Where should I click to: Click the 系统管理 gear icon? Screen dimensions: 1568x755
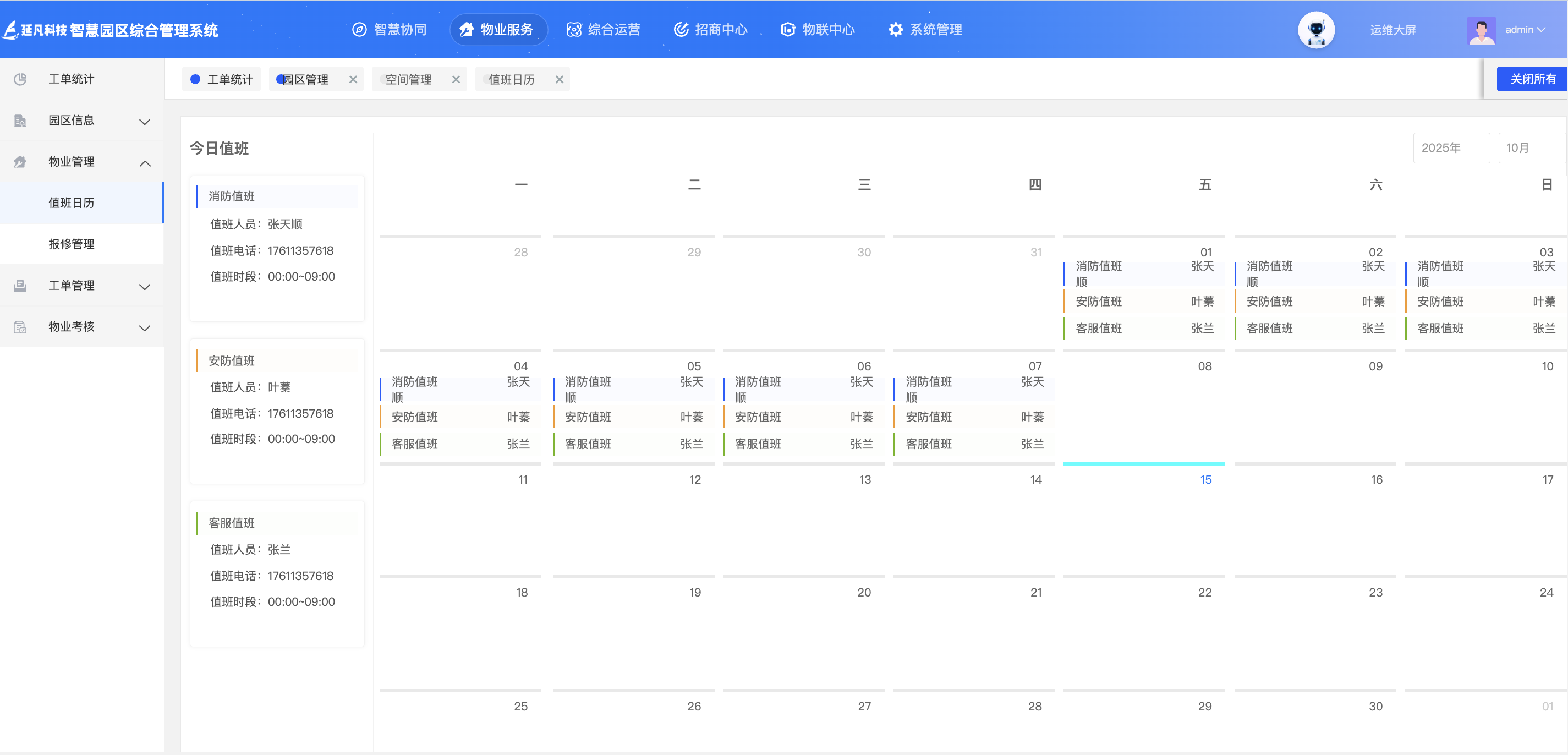point(895,29)
